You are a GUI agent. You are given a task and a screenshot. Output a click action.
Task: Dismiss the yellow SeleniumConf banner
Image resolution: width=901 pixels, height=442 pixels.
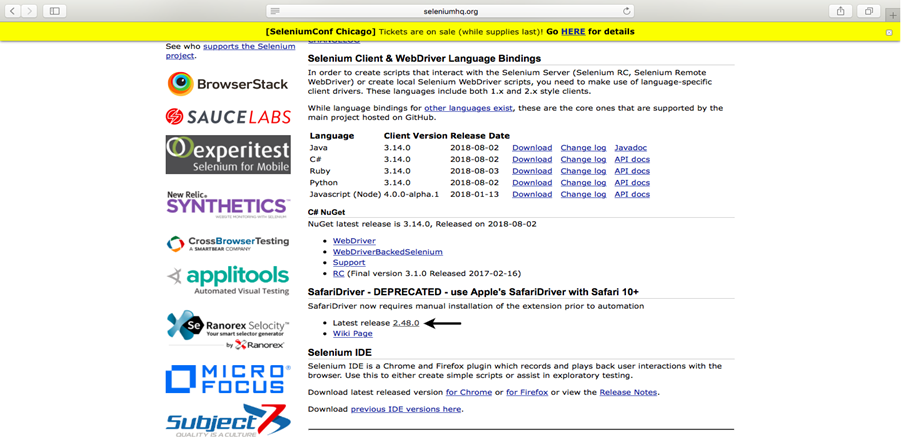point(889,33)
